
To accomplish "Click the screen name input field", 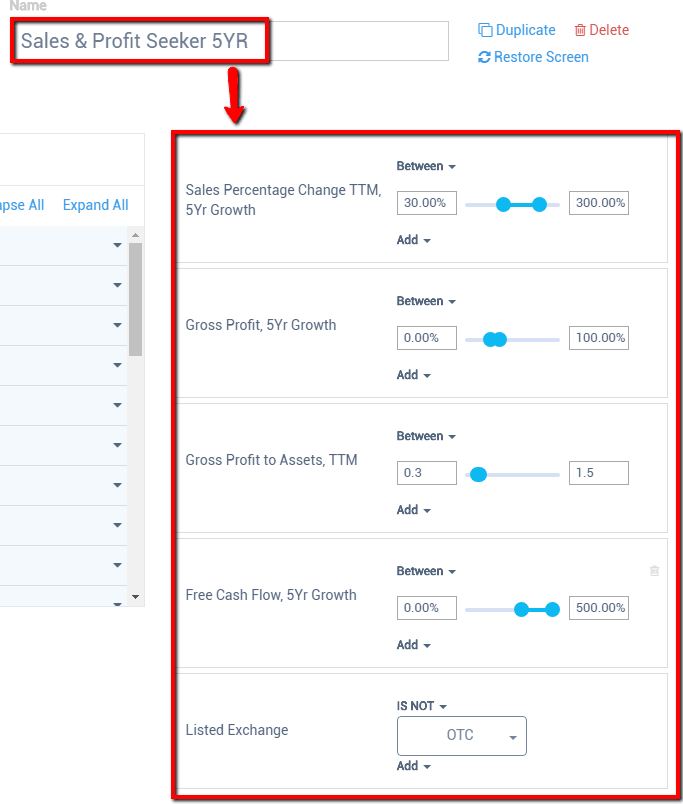I will [x=232, y=42].
